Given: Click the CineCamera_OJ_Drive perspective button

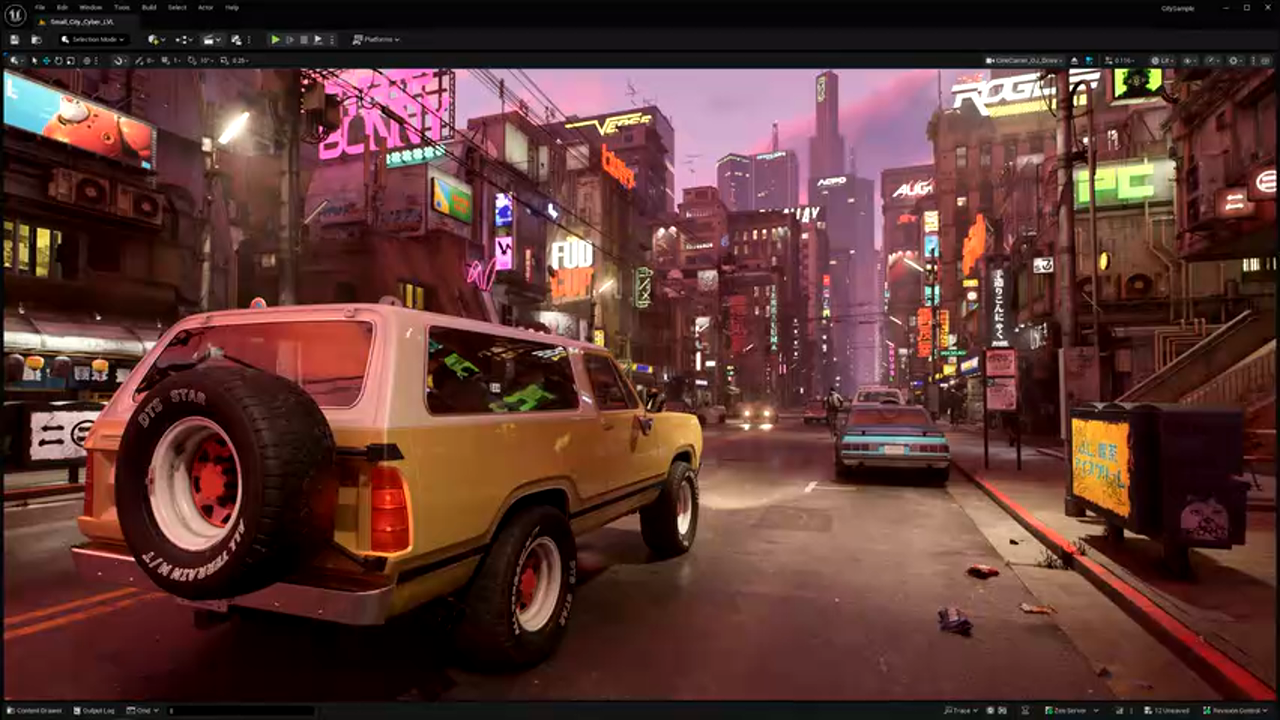Looking at the screenshot, I should click(x=1022, y=60).
